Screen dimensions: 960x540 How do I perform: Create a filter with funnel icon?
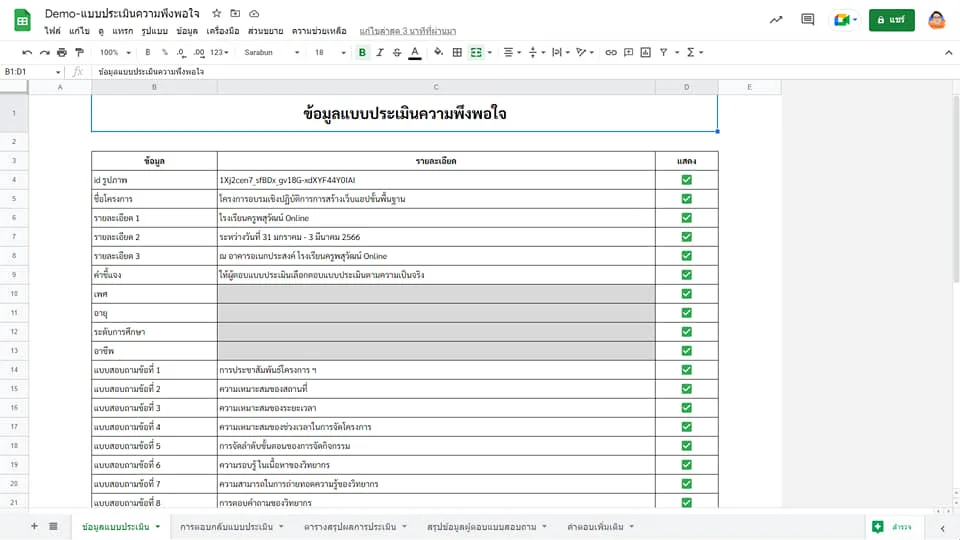pyautogui.click(x=664, y=53)
